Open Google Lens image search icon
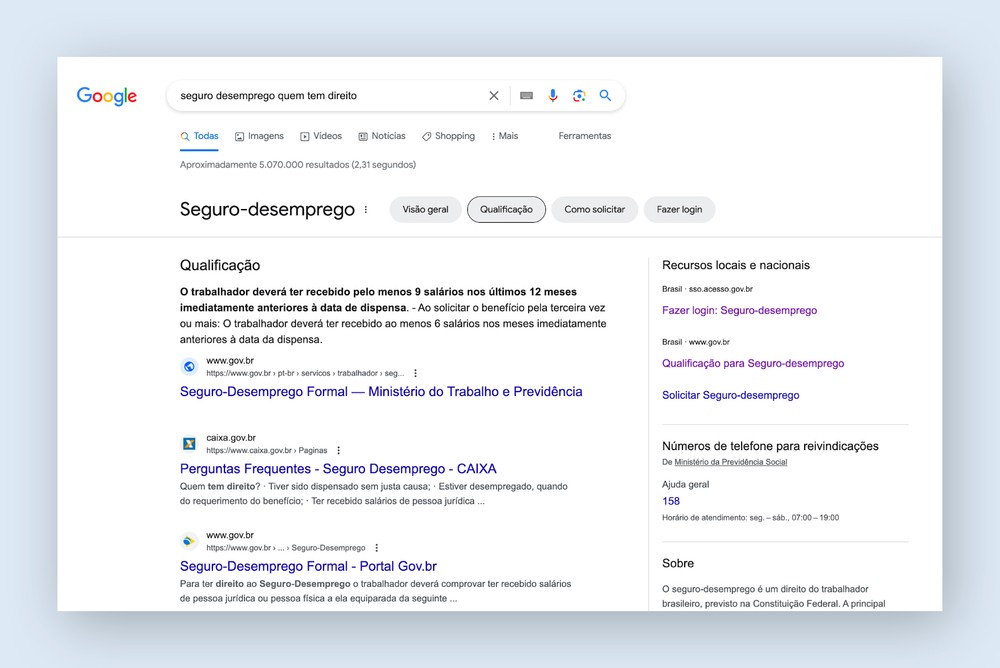1000x668 pixels. (x=579, y=96)
